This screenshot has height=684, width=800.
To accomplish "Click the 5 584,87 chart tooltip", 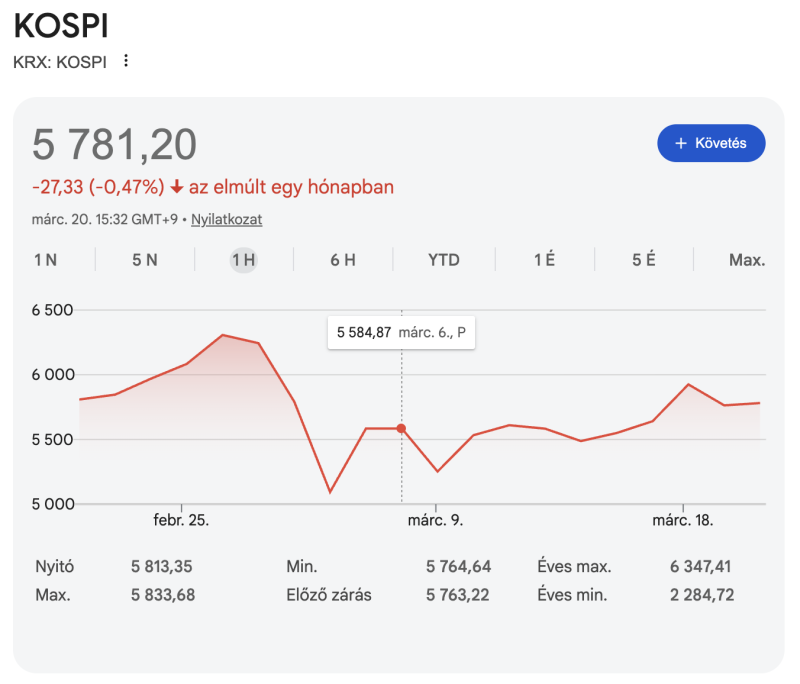I will coord(401,332).
